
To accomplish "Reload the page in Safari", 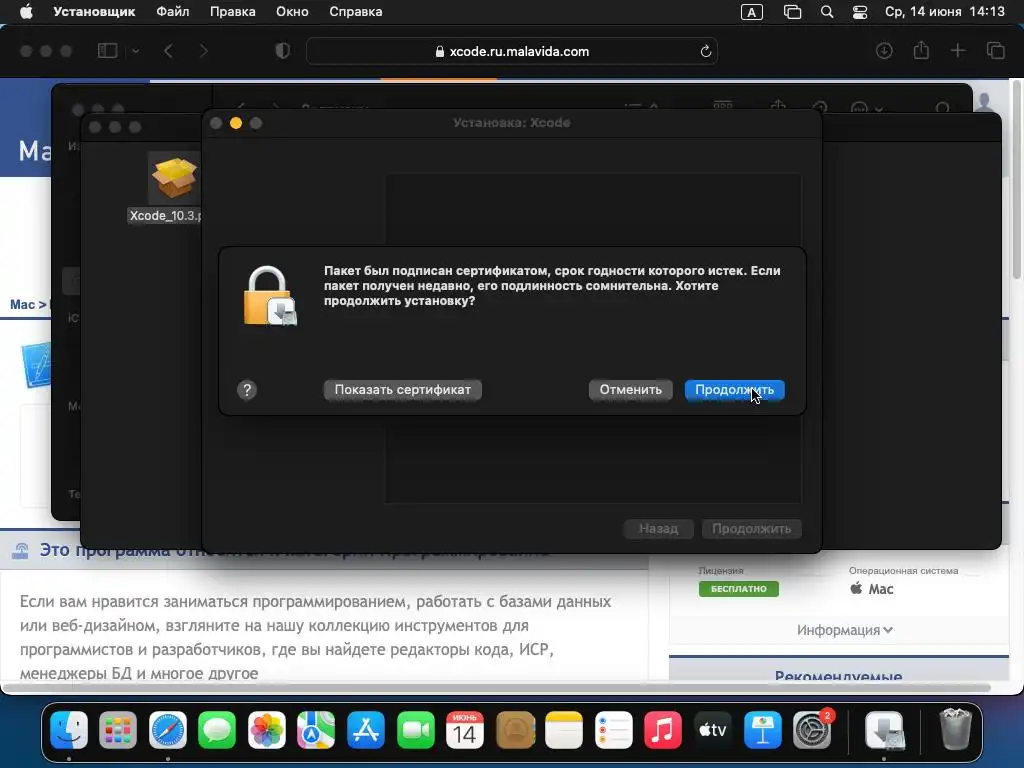I will tap(705, 51).
